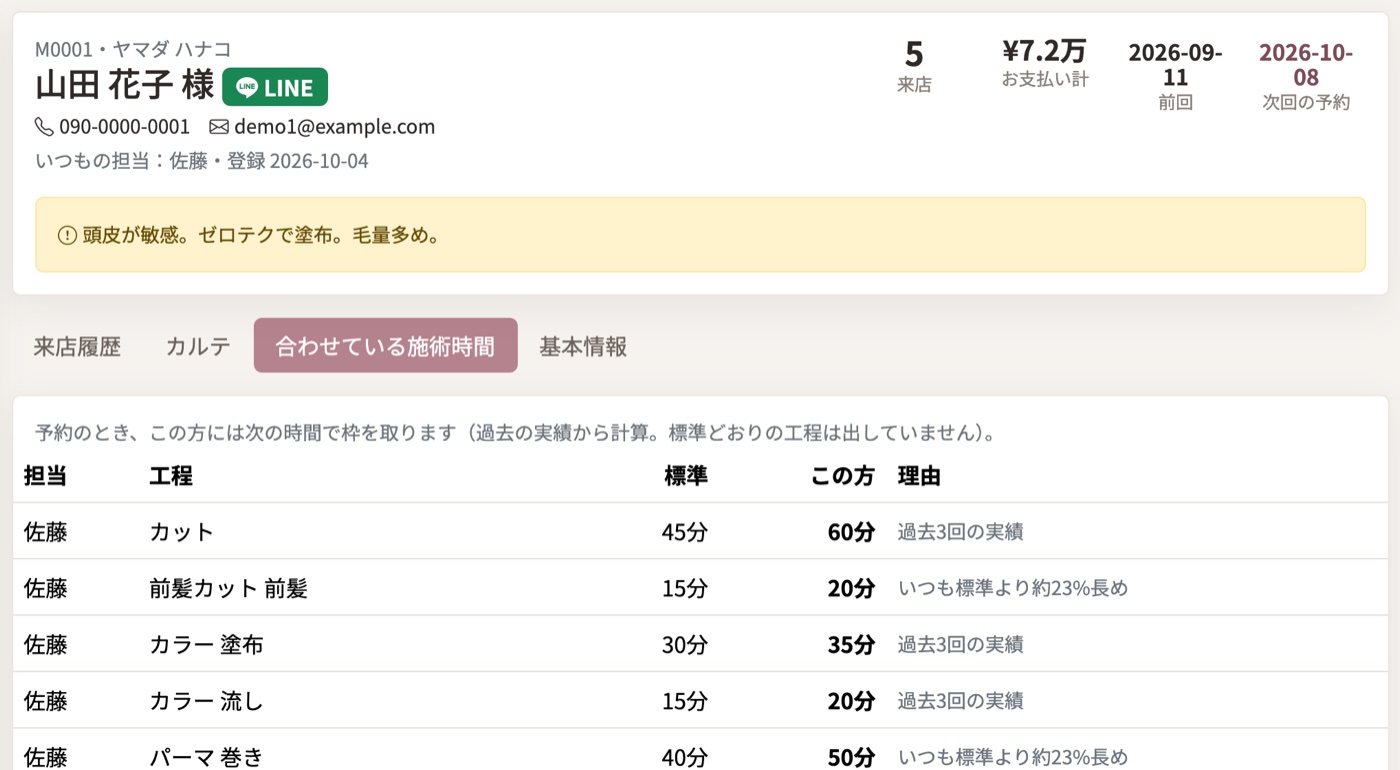This screenshot has width=1400, height=770.
Task: Click the 標準 column header
Action: [686, 476]
